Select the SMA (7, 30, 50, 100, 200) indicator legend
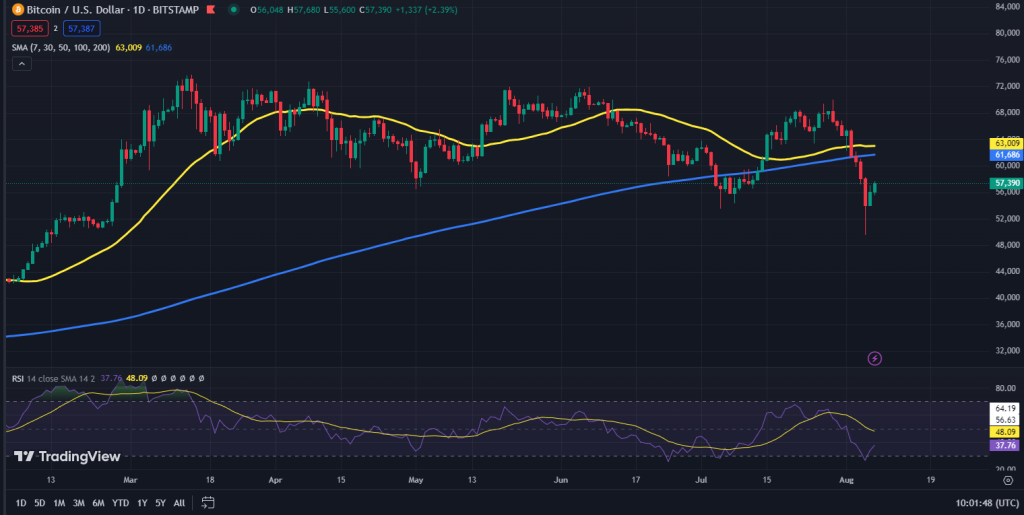1024x515 pixels. click(x=61, y=47)
